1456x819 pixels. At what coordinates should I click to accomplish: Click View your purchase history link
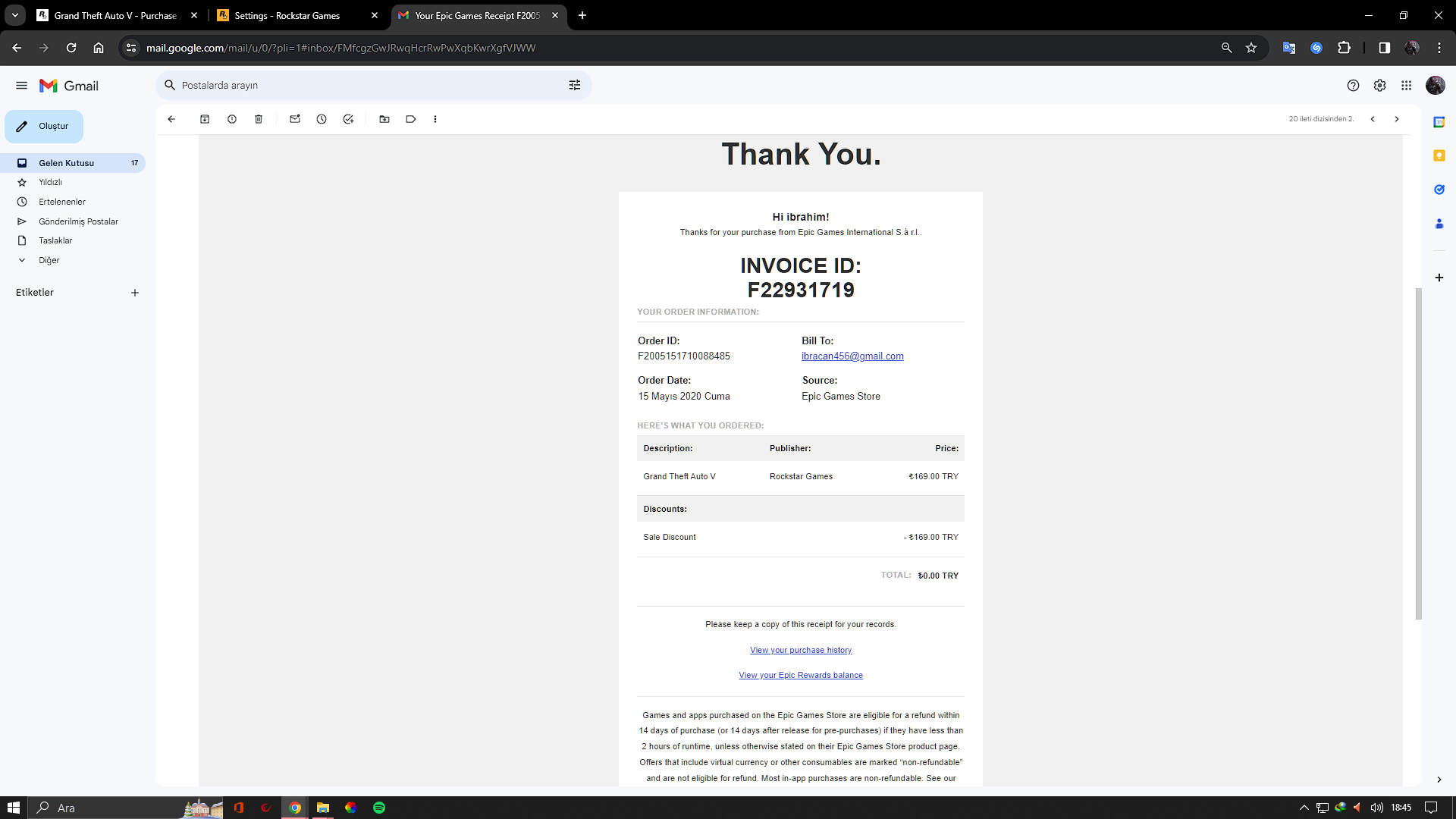point(800,650)
